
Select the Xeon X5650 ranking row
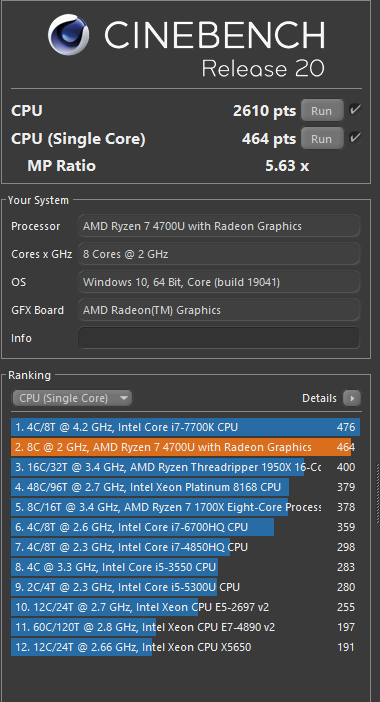185,647
